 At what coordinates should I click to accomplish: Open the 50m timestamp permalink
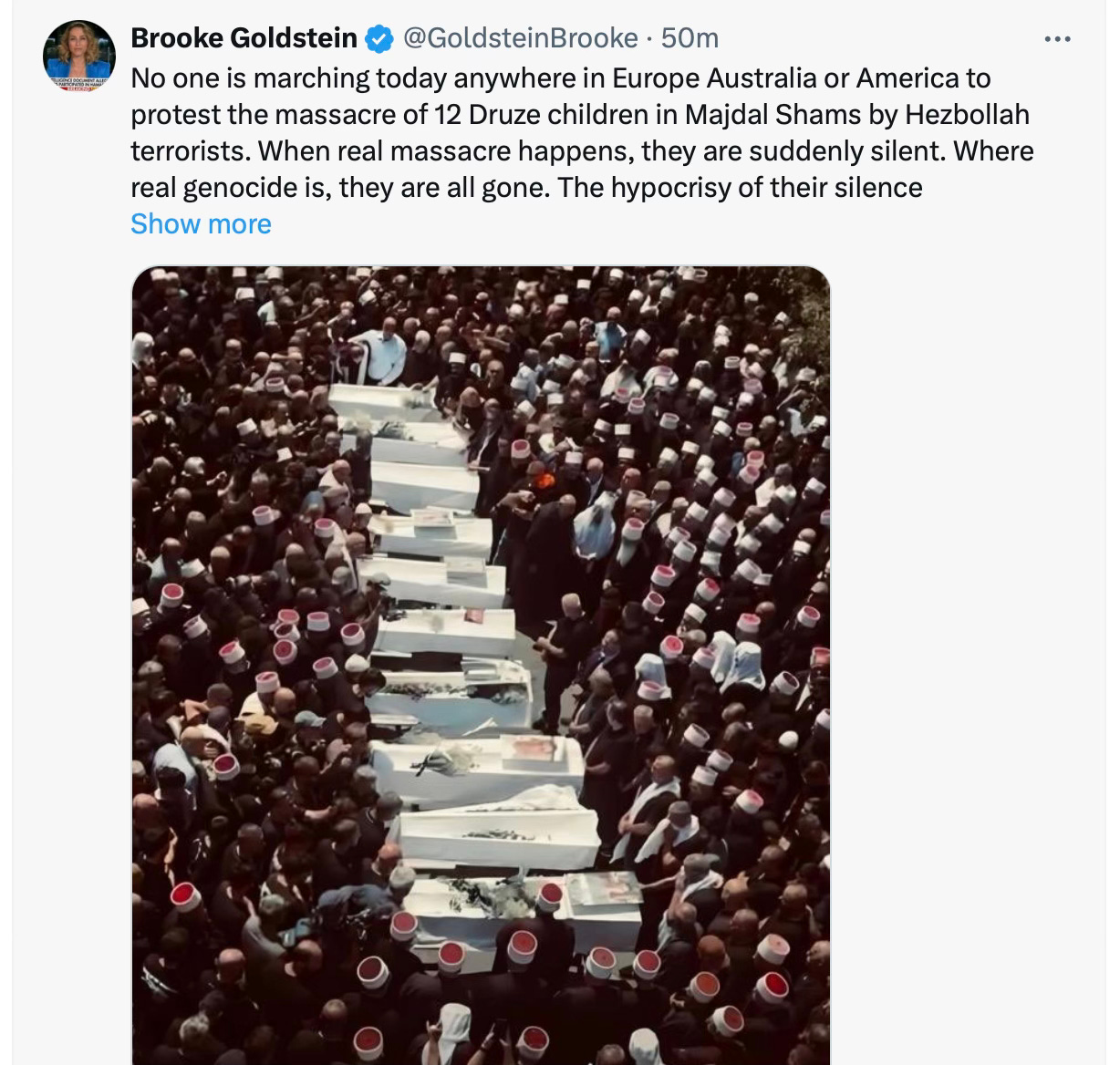(x=690, y=37)
